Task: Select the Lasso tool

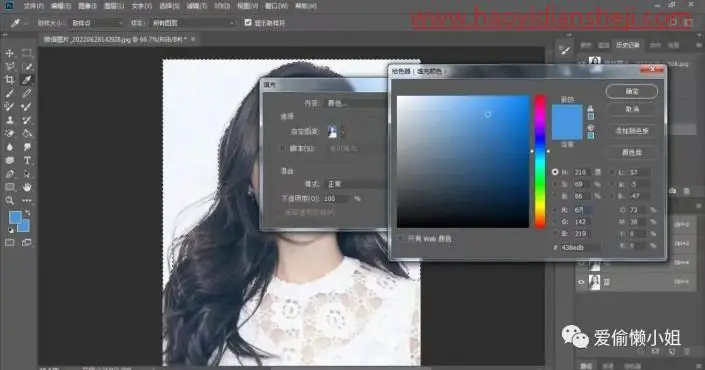Action: pos(9,67)
